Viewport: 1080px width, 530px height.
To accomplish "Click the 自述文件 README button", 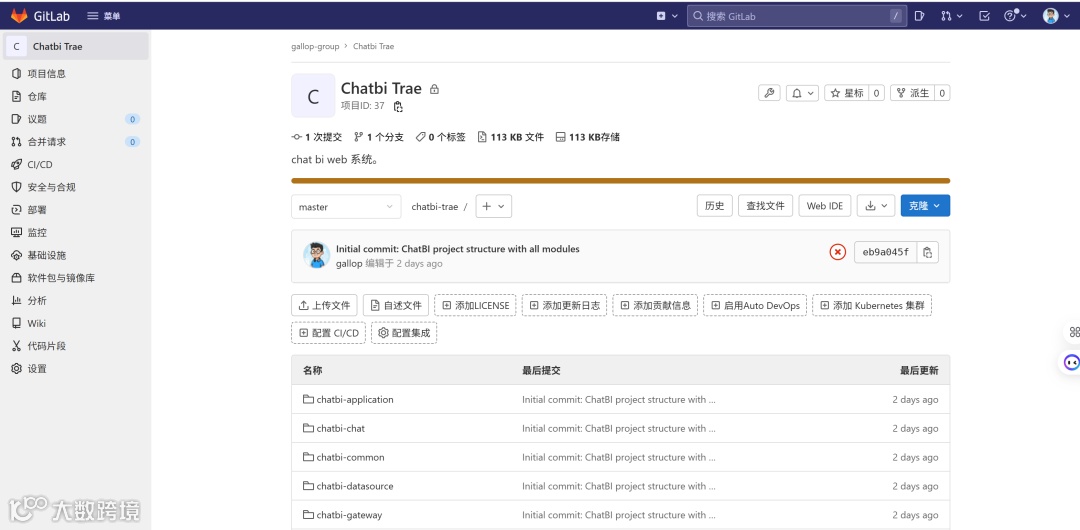I will pyautogui.click(x=396, y=305).
